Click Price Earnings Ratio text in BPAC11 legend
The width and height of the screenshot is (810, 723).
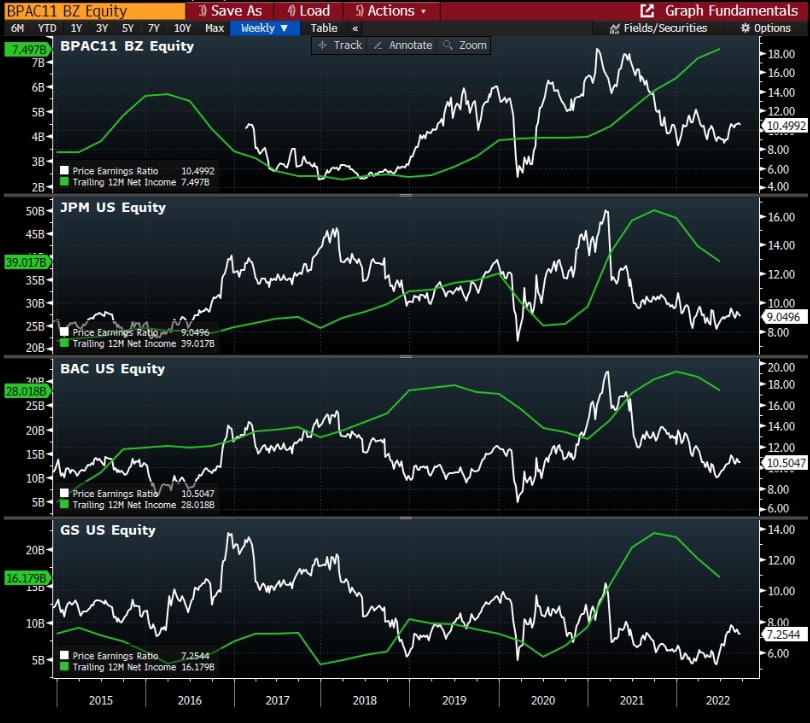point(115,170)
